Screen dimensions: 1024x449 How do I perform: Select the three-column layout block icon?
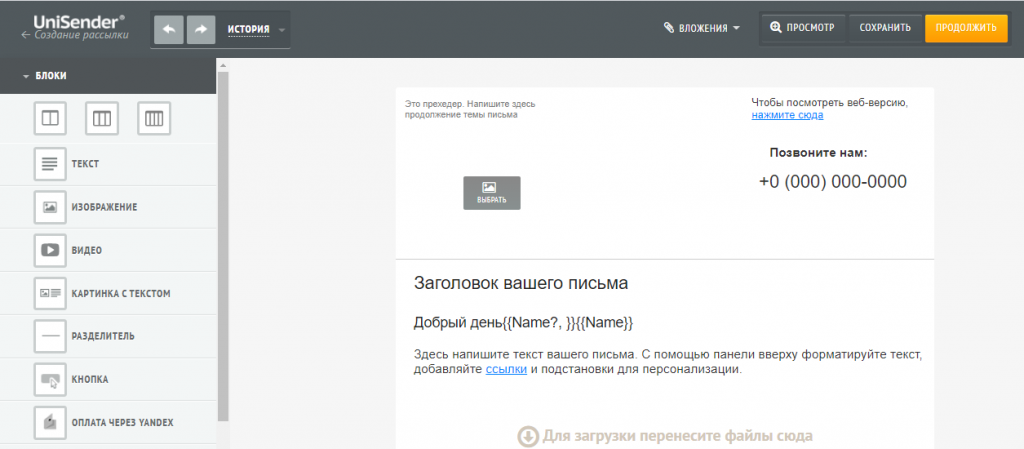102,119
